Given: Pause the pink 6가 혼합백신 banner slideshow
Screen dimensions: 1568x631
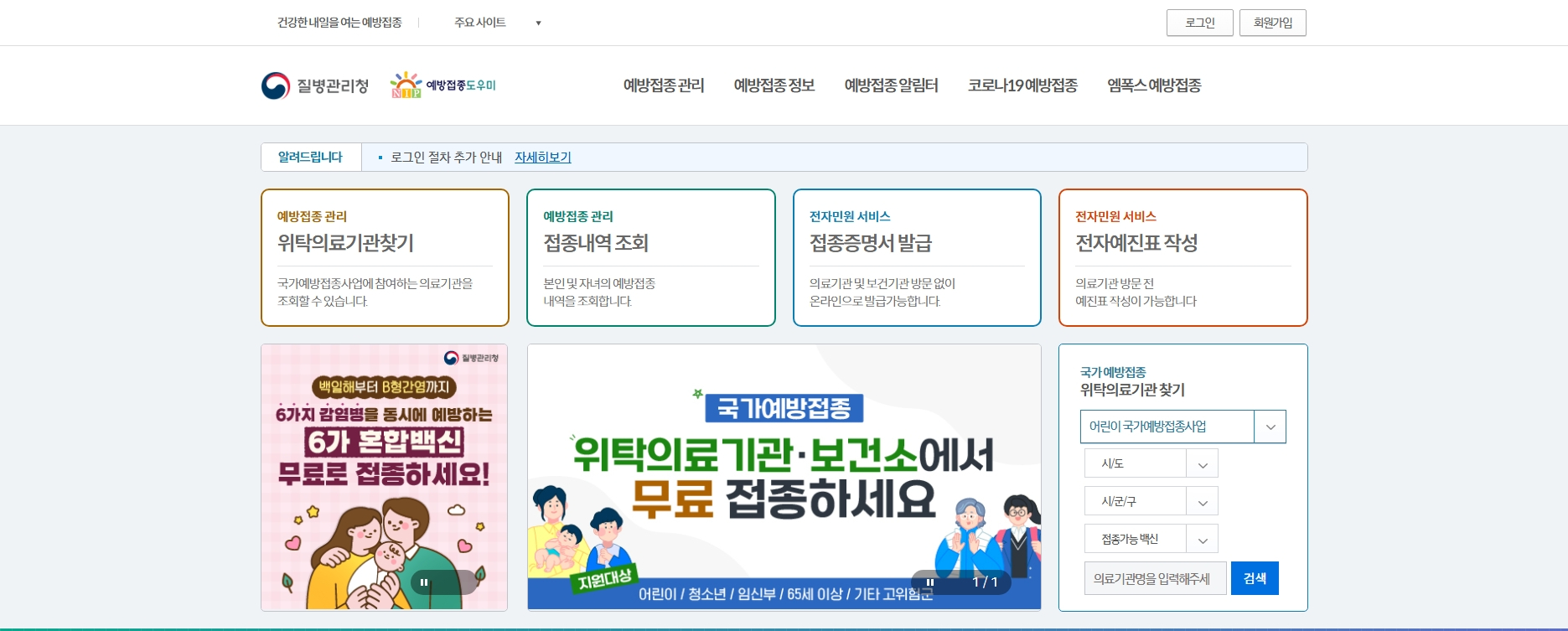Looking at the screenshot, I should coord(424,582).
